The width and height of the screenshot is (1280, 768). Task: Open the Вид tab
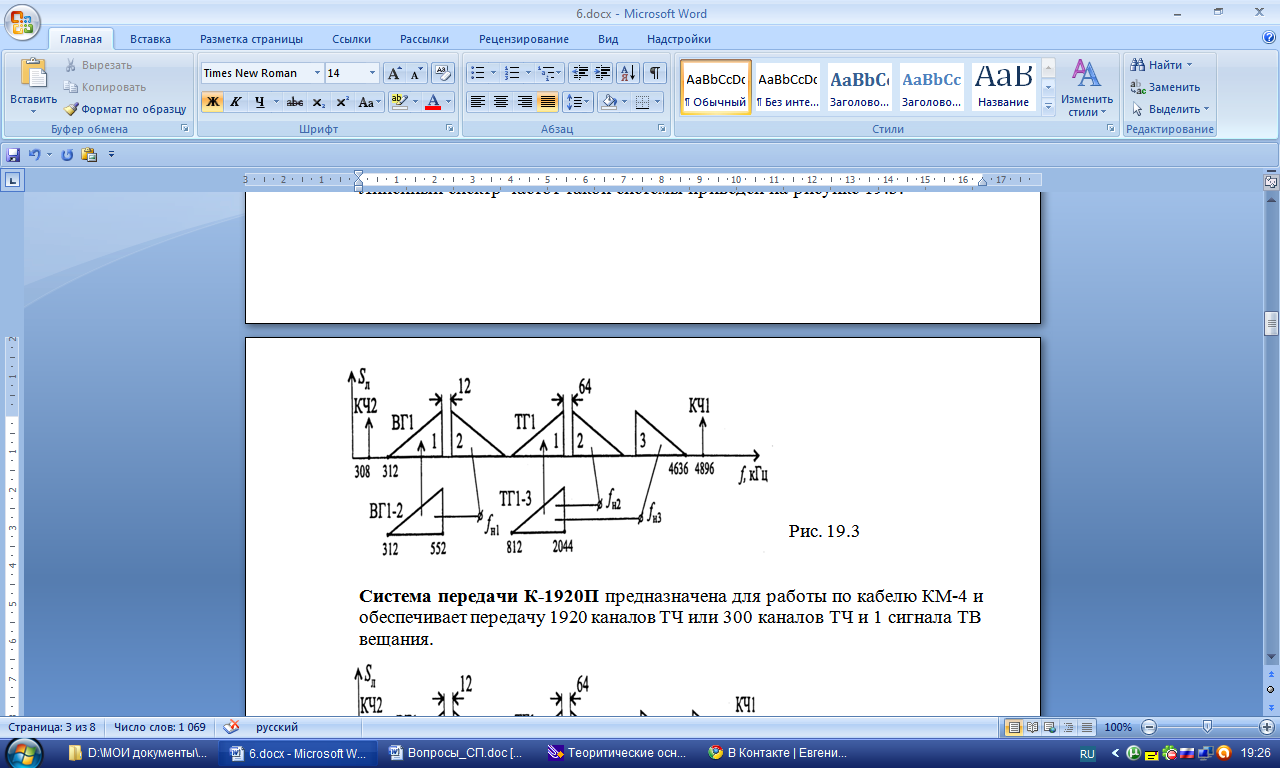tap(608, 39)
